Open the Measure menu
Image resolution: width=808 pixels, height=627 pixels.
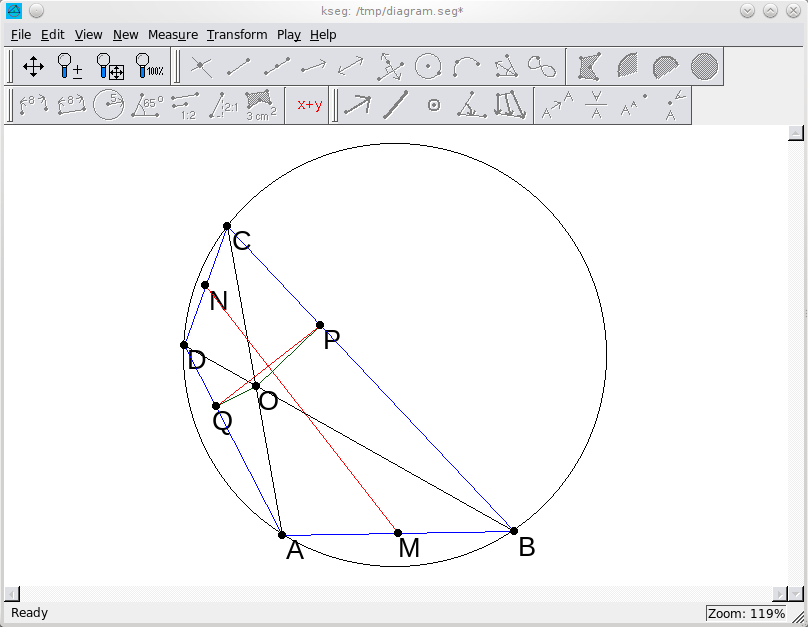click(x=173, y=35)
